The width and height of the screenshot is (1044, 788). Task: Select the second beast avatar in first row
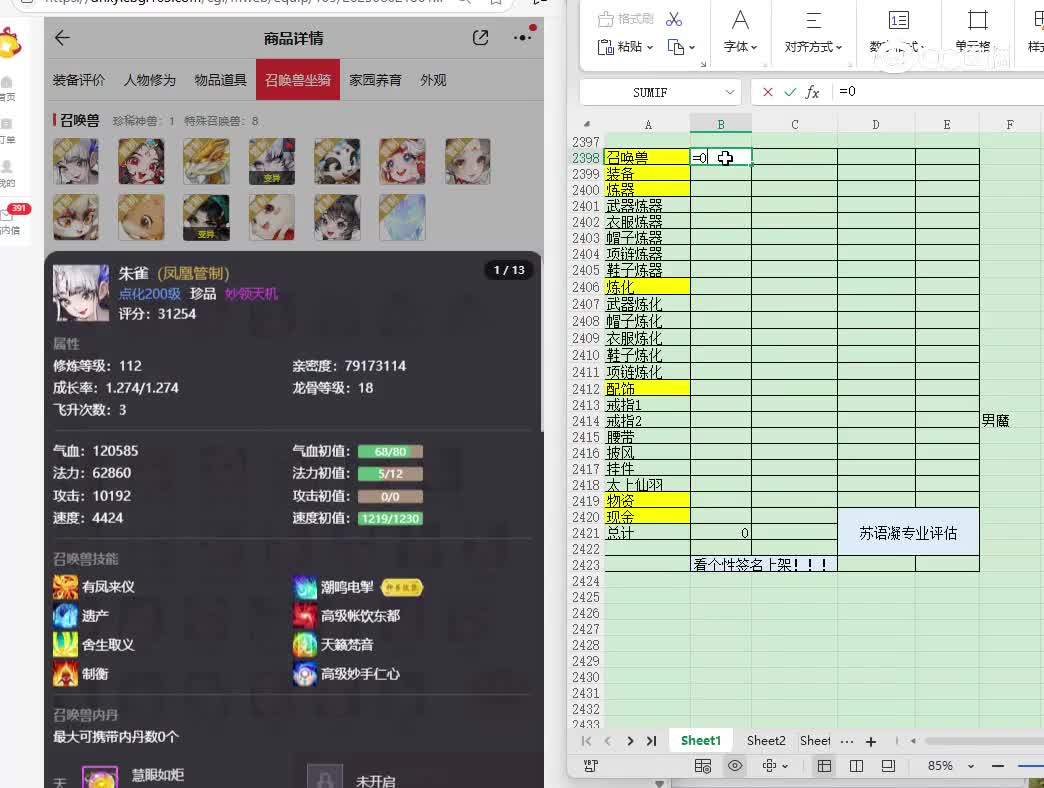(141, 161)
